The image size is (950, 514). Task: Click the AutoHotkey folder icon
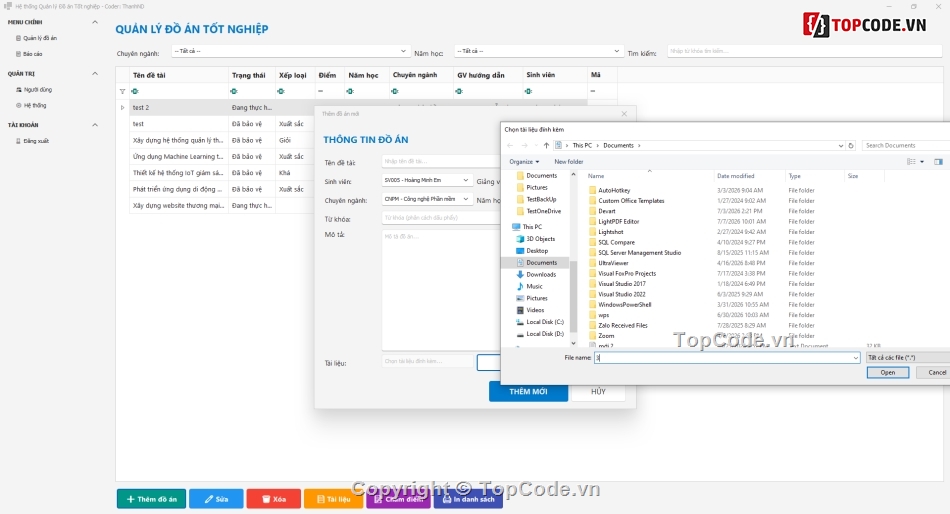593,190
